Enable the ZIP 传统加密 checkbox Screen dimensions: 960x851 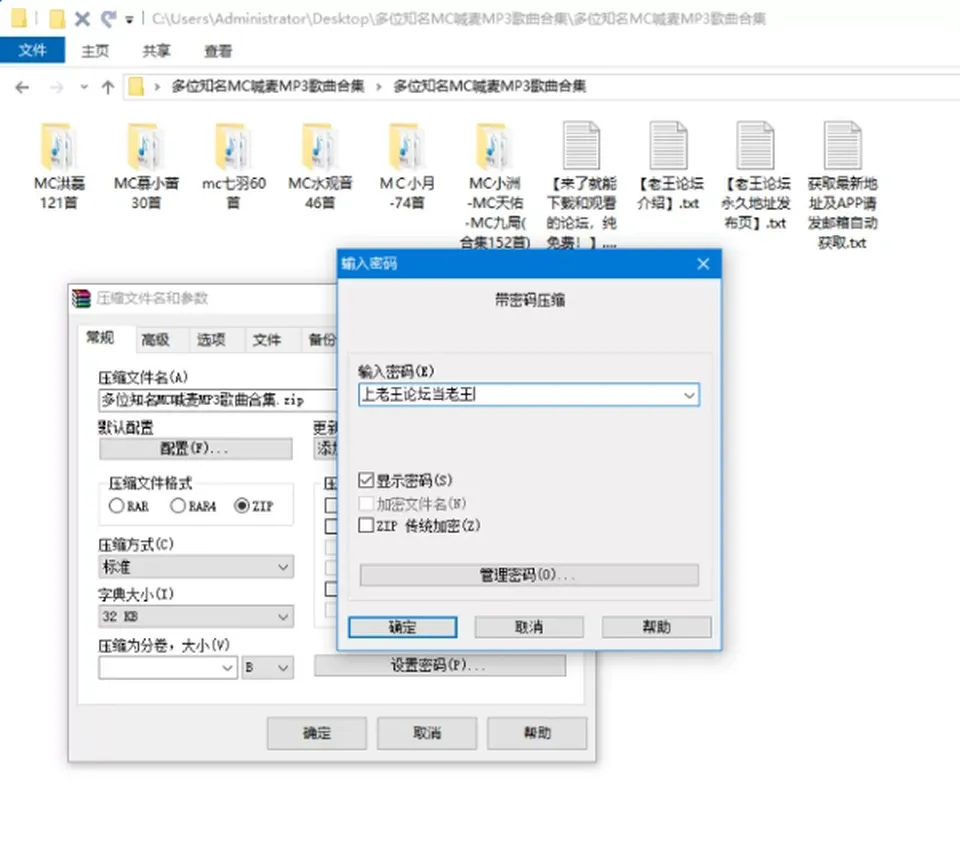(x=366, y=525)
